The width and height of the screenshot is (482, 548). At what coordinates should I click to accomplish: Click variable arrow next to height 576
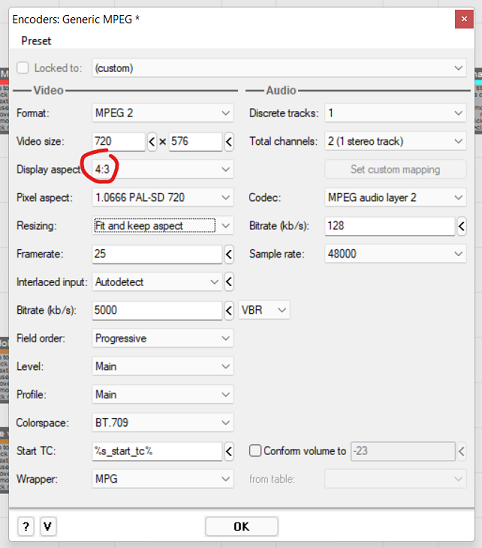(229, 142)
